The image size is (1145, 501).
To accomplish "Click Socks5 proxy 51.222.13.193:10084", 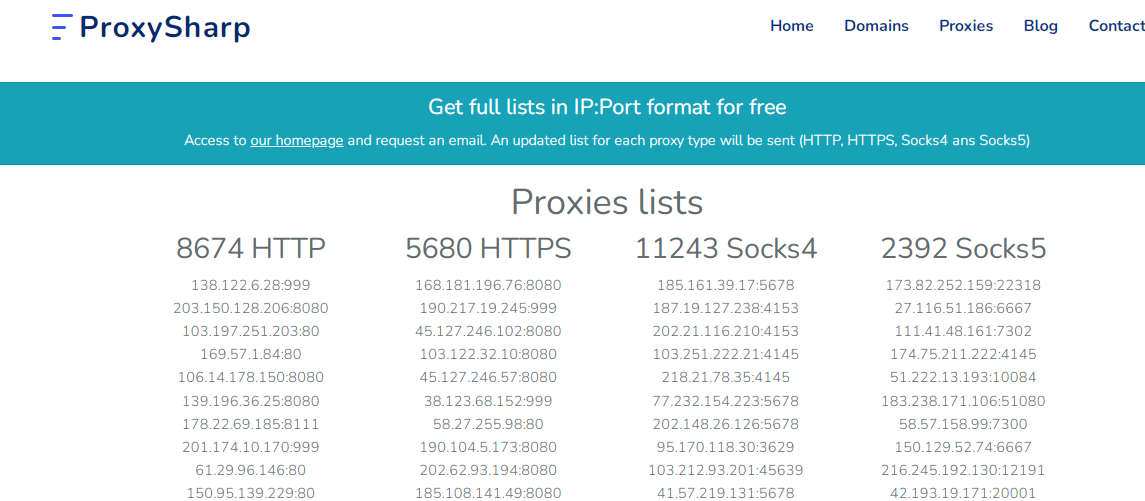I will point(964,378).
